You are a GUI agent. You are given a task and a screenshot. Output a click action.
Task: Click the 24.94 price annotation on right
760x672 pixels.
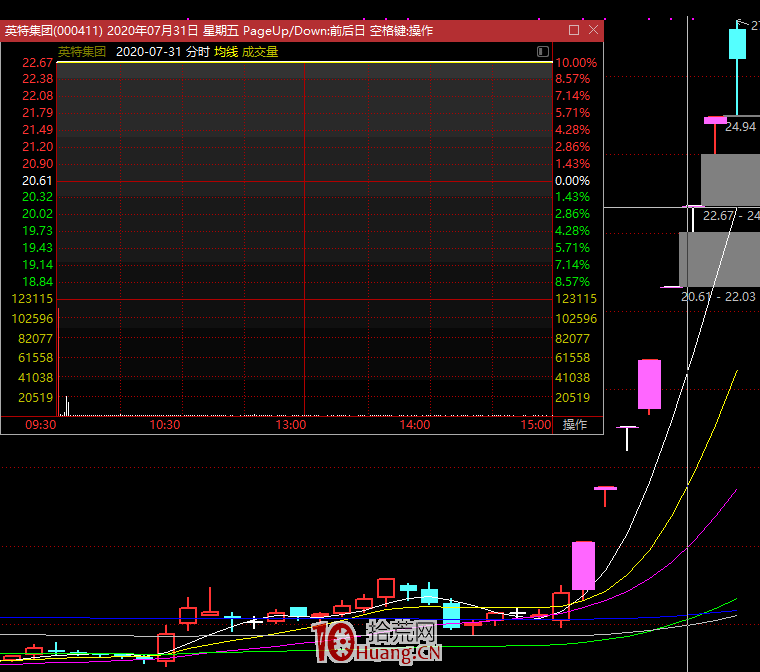[740, 127]
